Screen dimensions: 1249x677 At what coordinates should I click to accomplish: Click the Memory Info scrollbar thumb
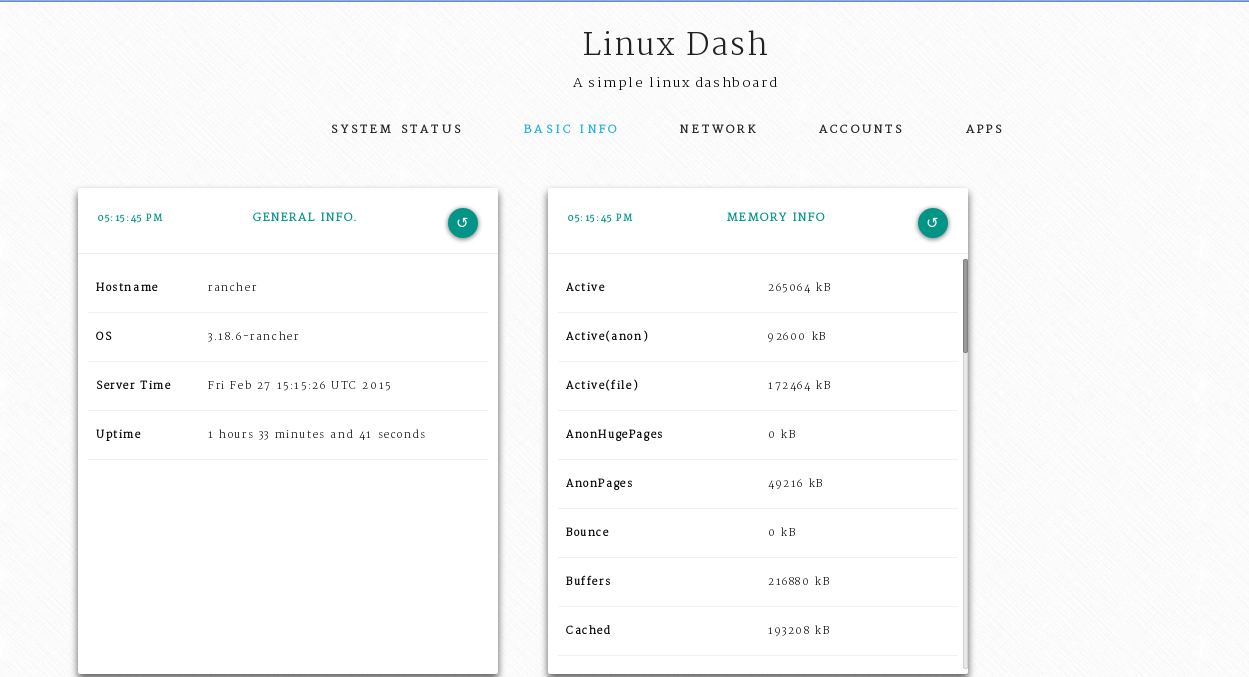click(965, 305)
